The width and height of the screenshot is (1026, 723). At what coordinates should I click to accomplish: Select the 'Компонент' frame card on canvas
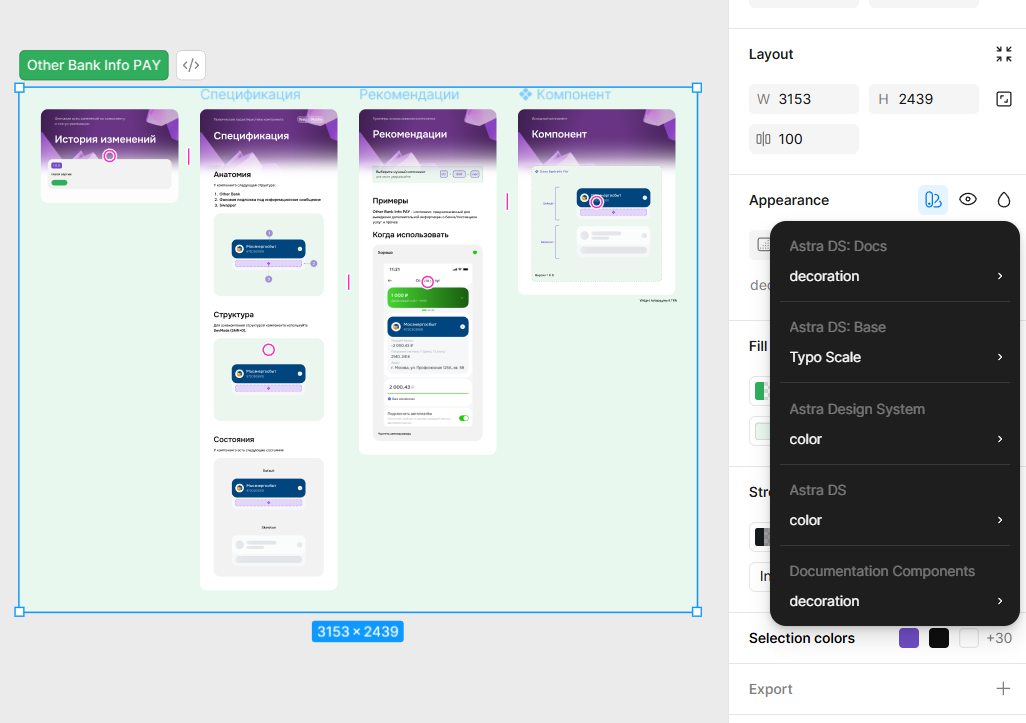click(597, 202)
